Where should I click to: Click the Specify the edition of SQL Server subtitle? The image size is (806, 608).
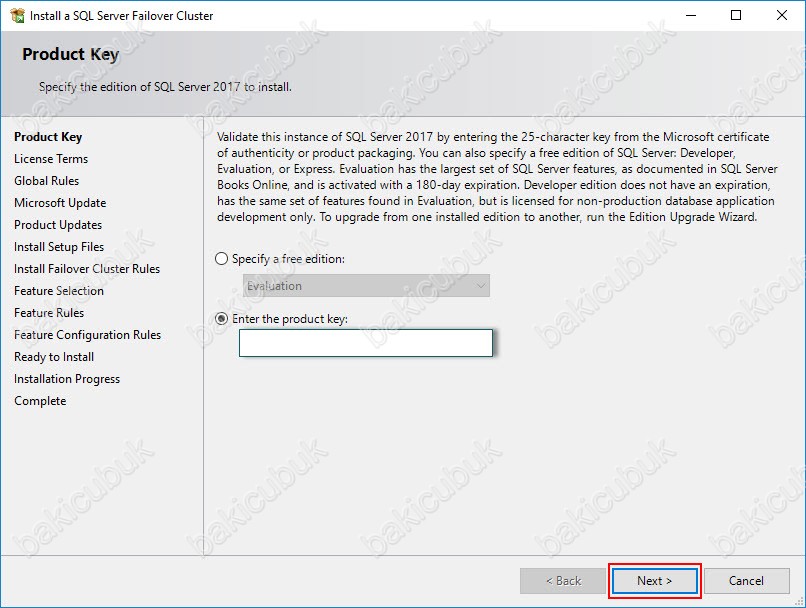click(165, 87)
